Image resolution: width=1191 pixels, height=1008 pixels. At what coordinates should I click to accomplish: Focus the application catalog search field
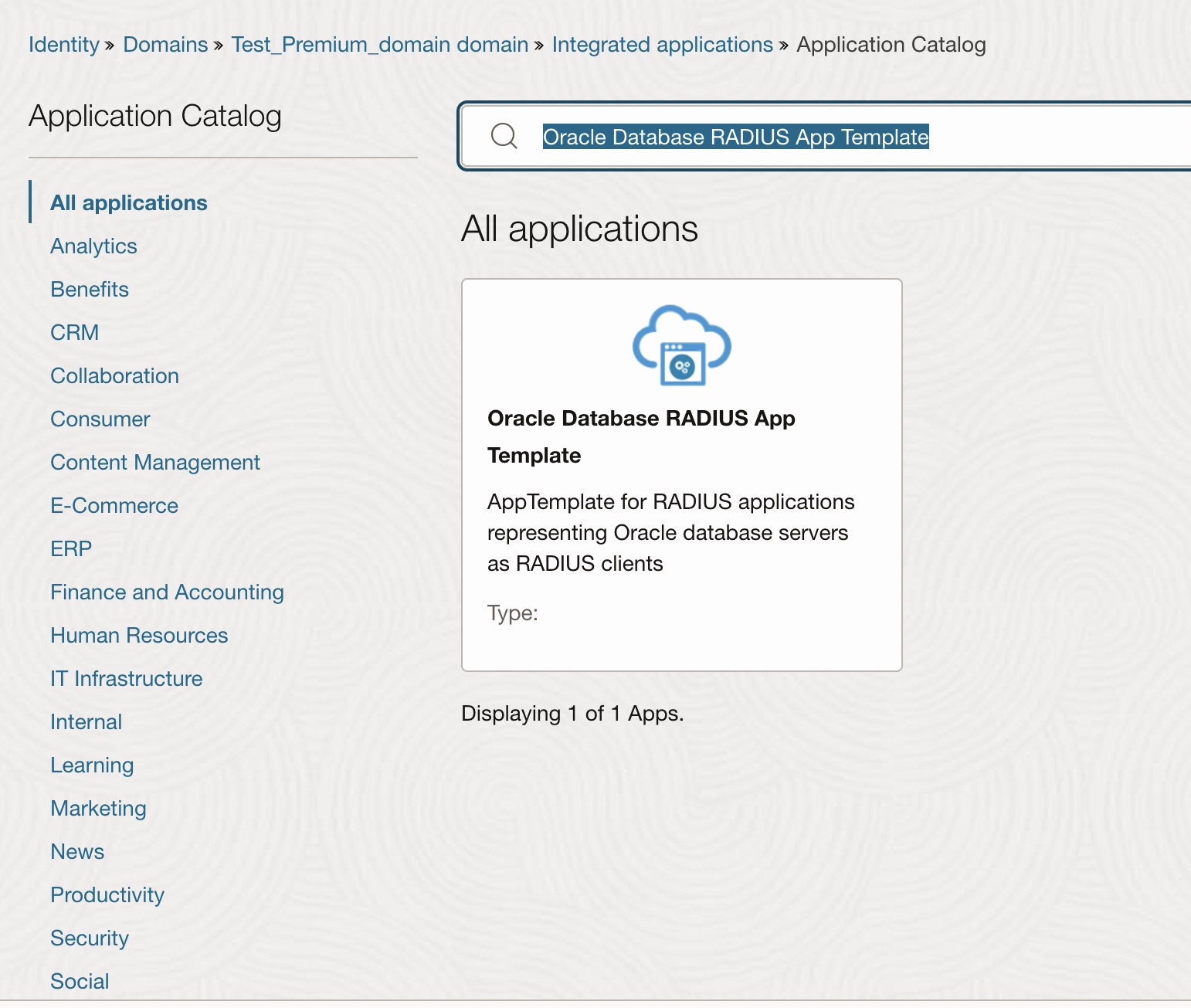825,137
